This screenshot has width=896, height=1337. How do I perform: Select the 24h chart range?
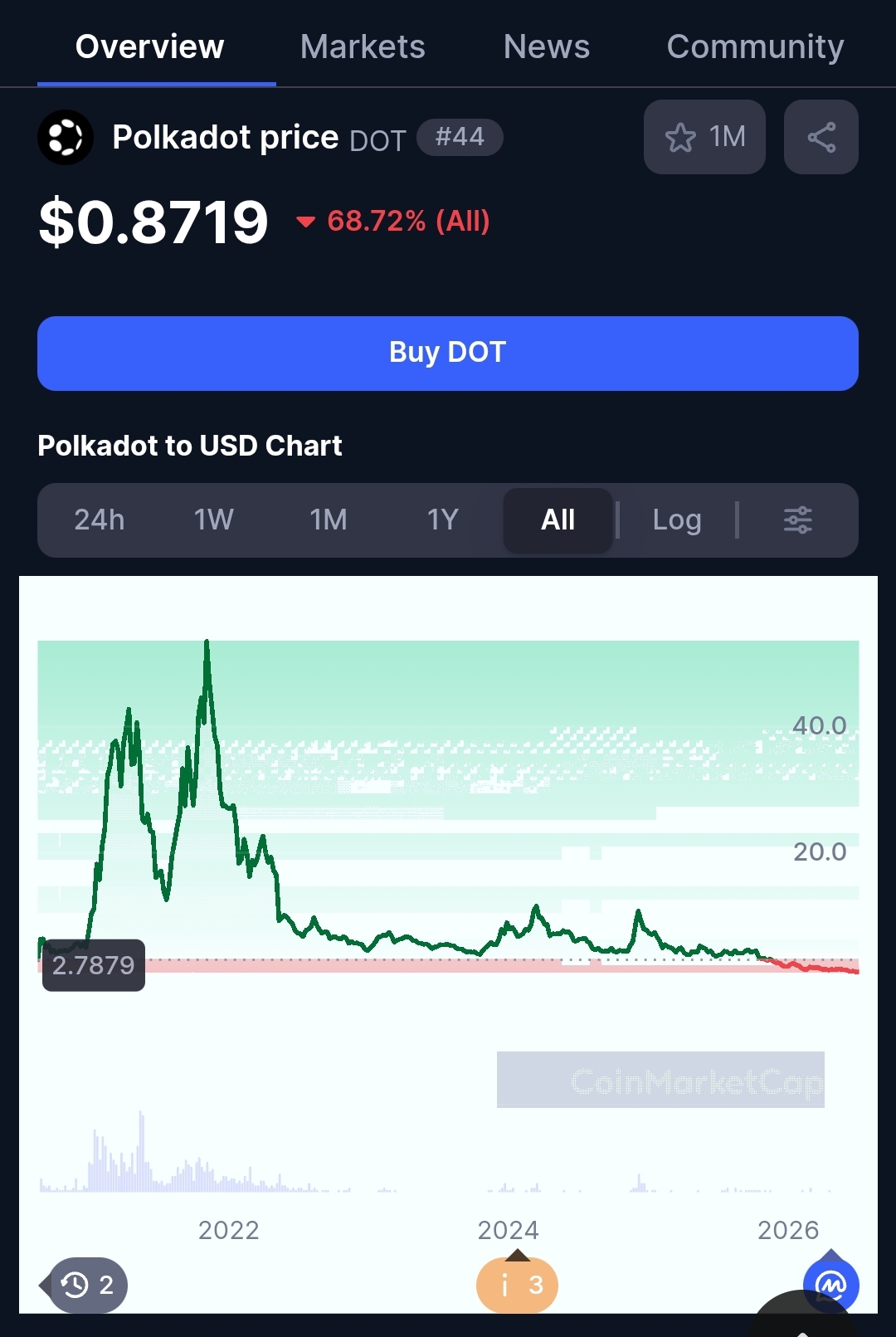point(100,520)
